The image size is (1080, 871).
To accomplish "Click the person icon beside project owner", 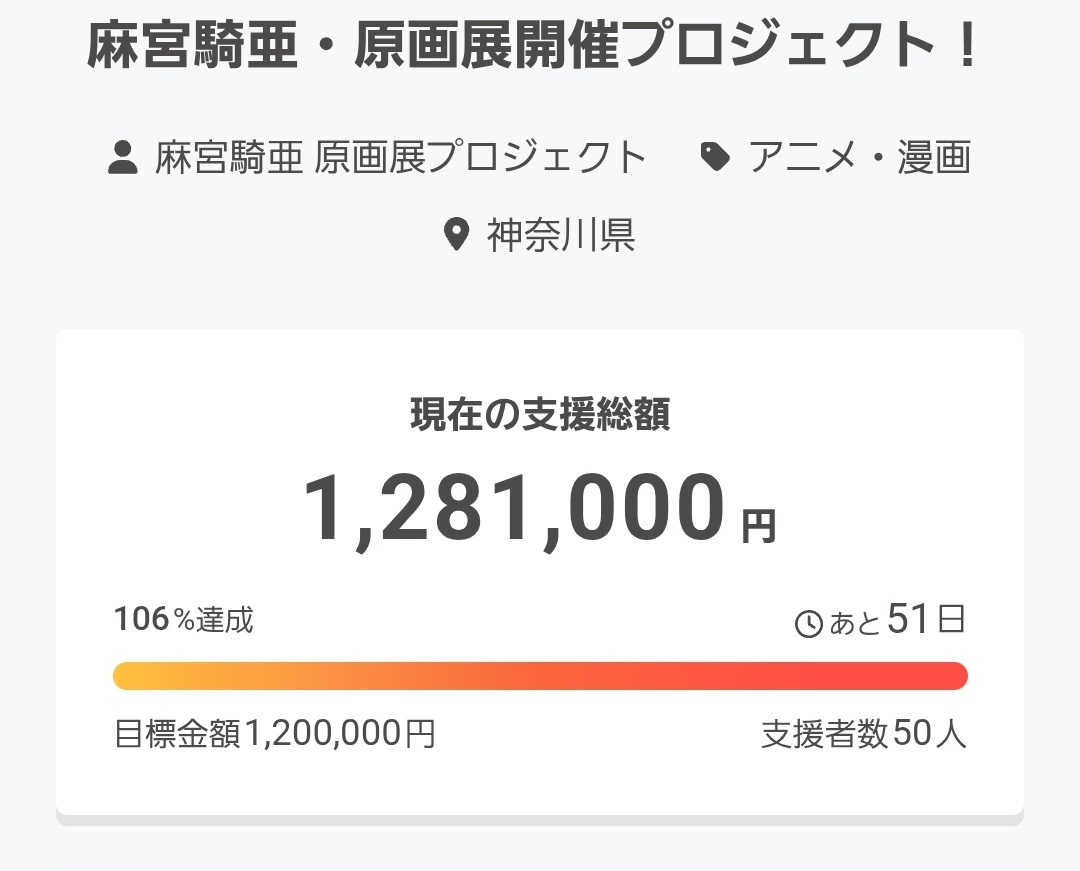I will tap(123, 158).
